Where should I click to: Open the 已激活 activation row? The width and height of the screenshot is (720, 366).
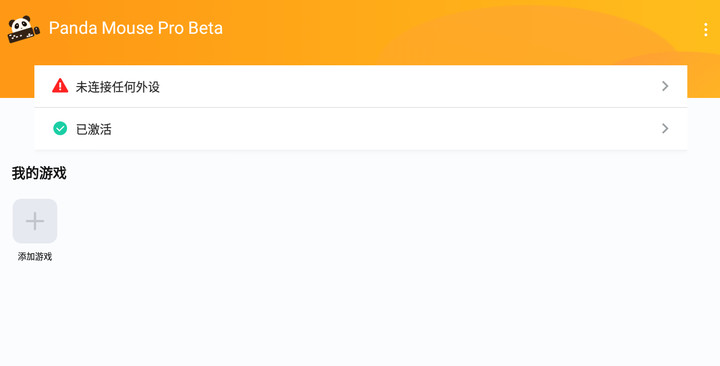click(360, 129)
